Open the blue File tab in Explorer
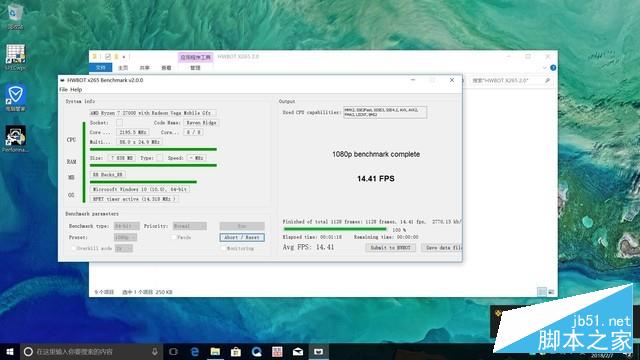This screenshot has width=640, height=360. tap(101, 67)
